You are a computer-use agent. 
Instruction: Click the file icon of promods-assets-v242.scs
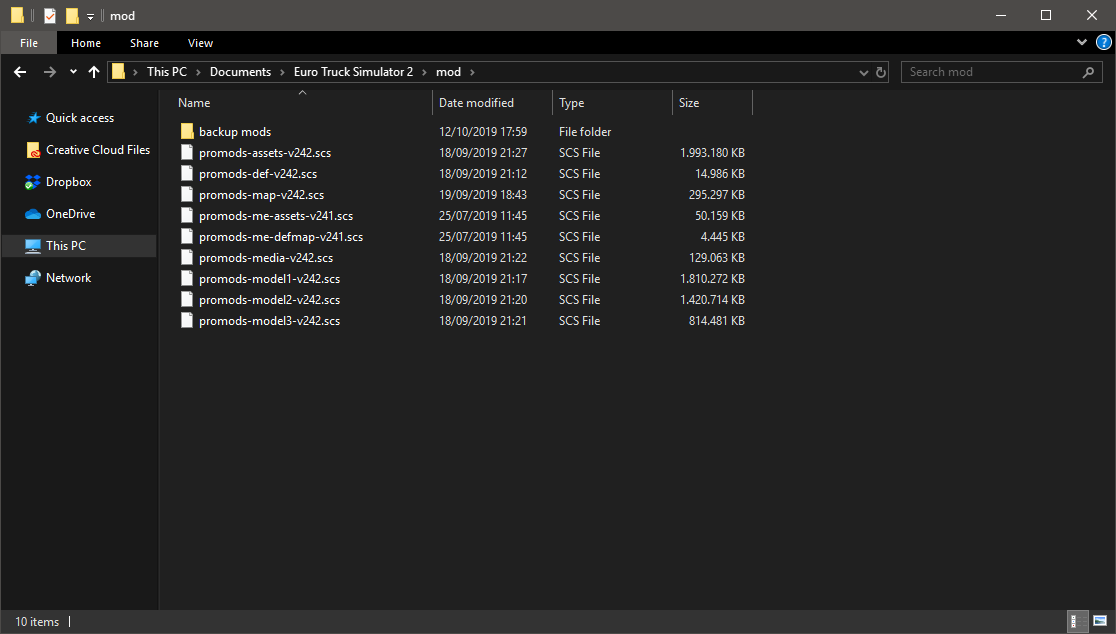coord(187,152)
